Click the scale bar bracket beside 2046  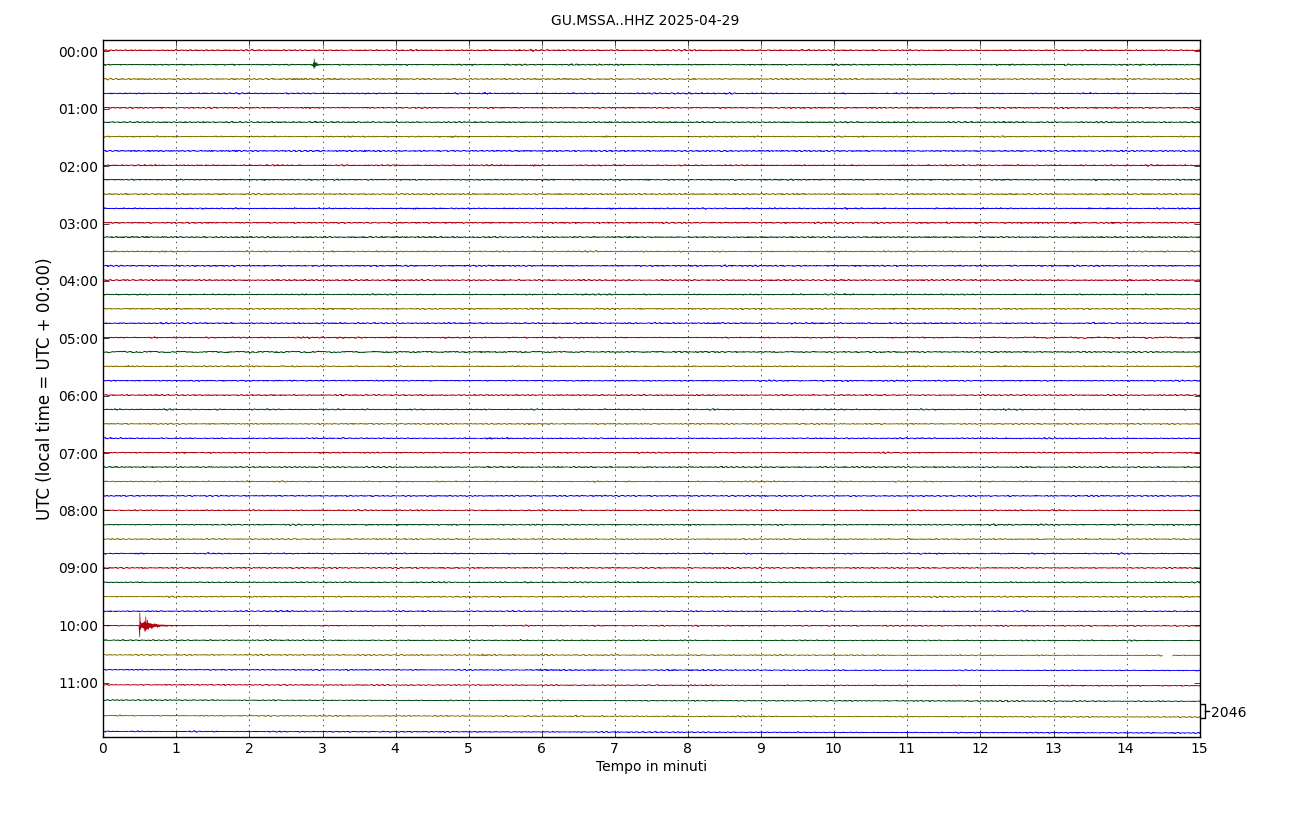(1203, 711)
